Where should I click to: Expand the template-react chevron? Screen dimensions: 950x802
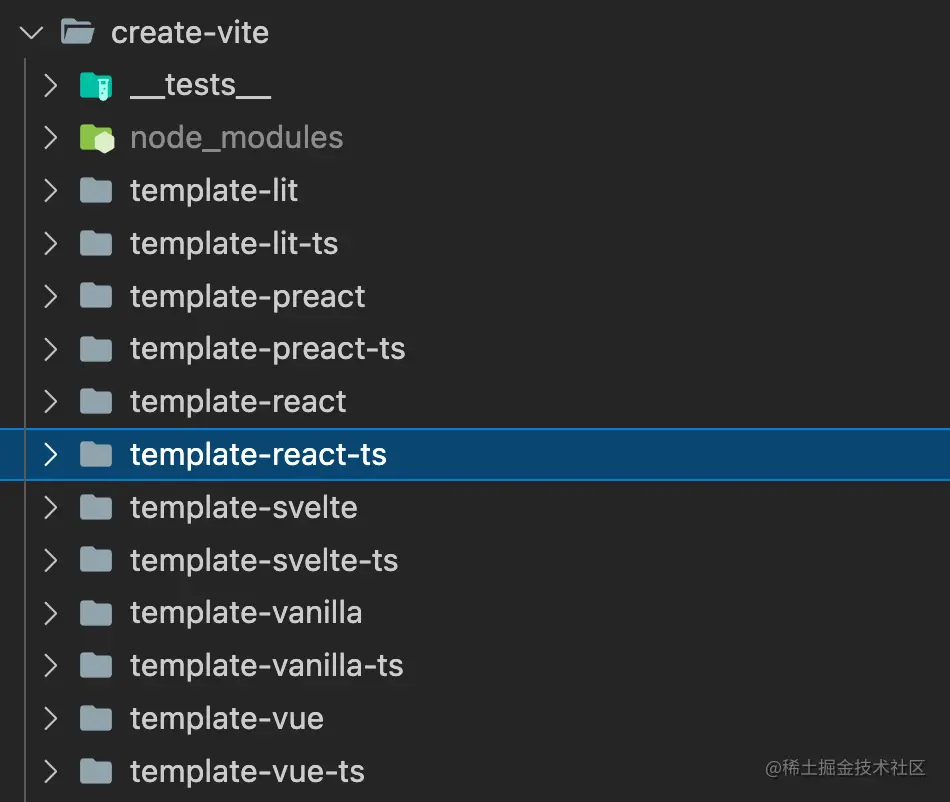[x=51, y=402]
